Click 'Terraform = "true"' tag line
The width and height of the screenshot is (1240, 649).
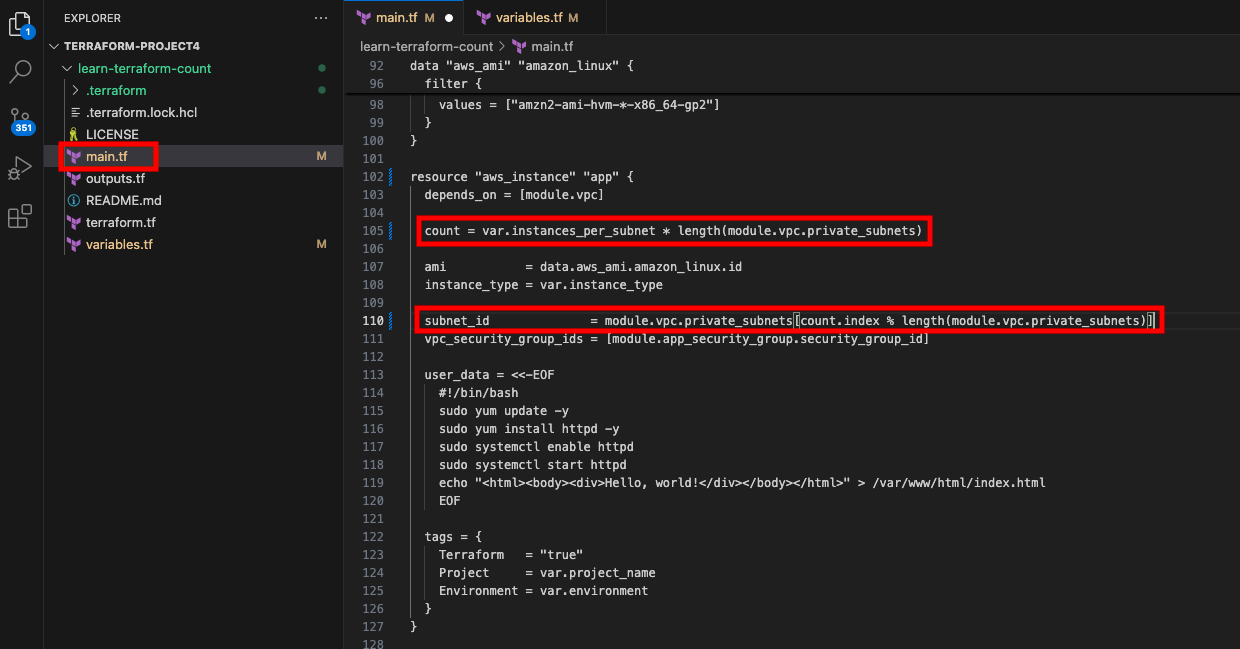point(511,555)
